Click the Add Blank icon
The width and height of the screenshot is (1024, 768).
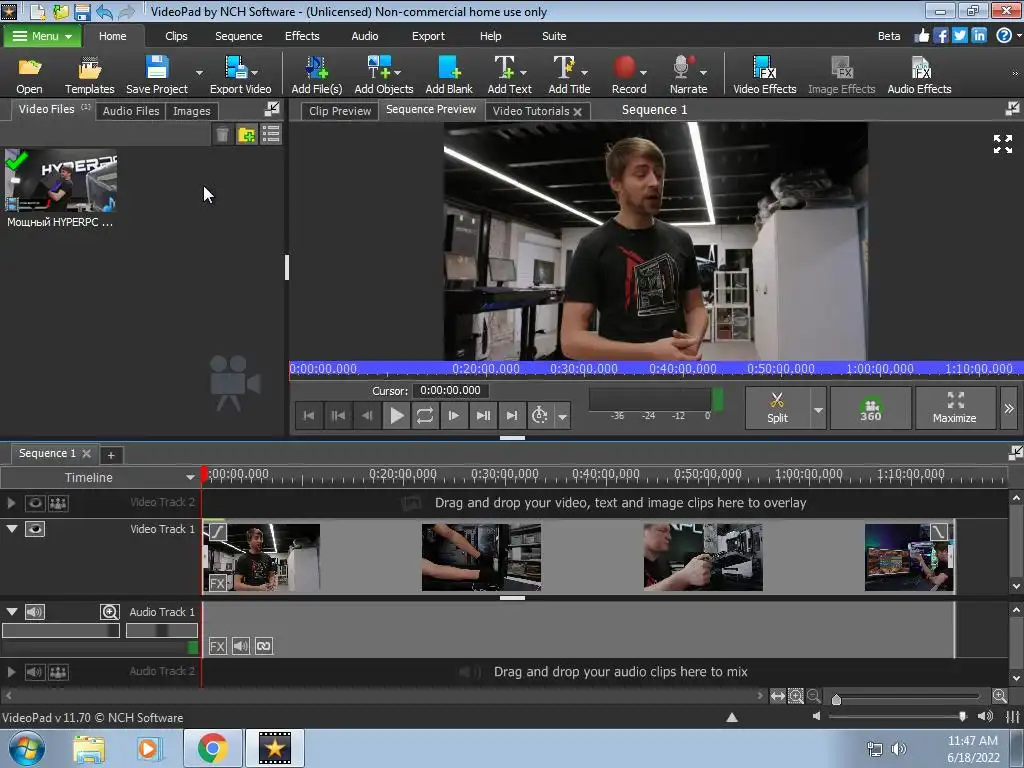click(x=449, y=75)
